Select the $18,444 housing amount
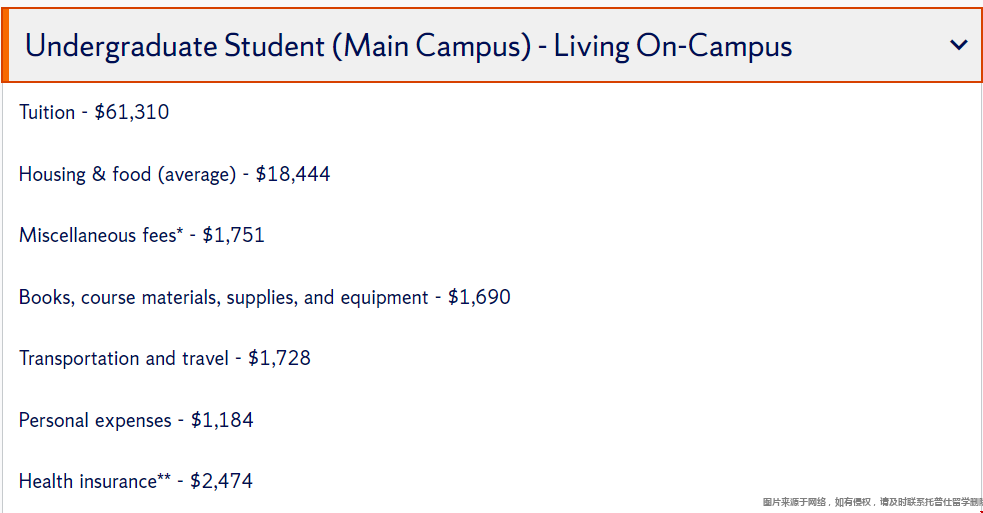 (x=293, y=175)
